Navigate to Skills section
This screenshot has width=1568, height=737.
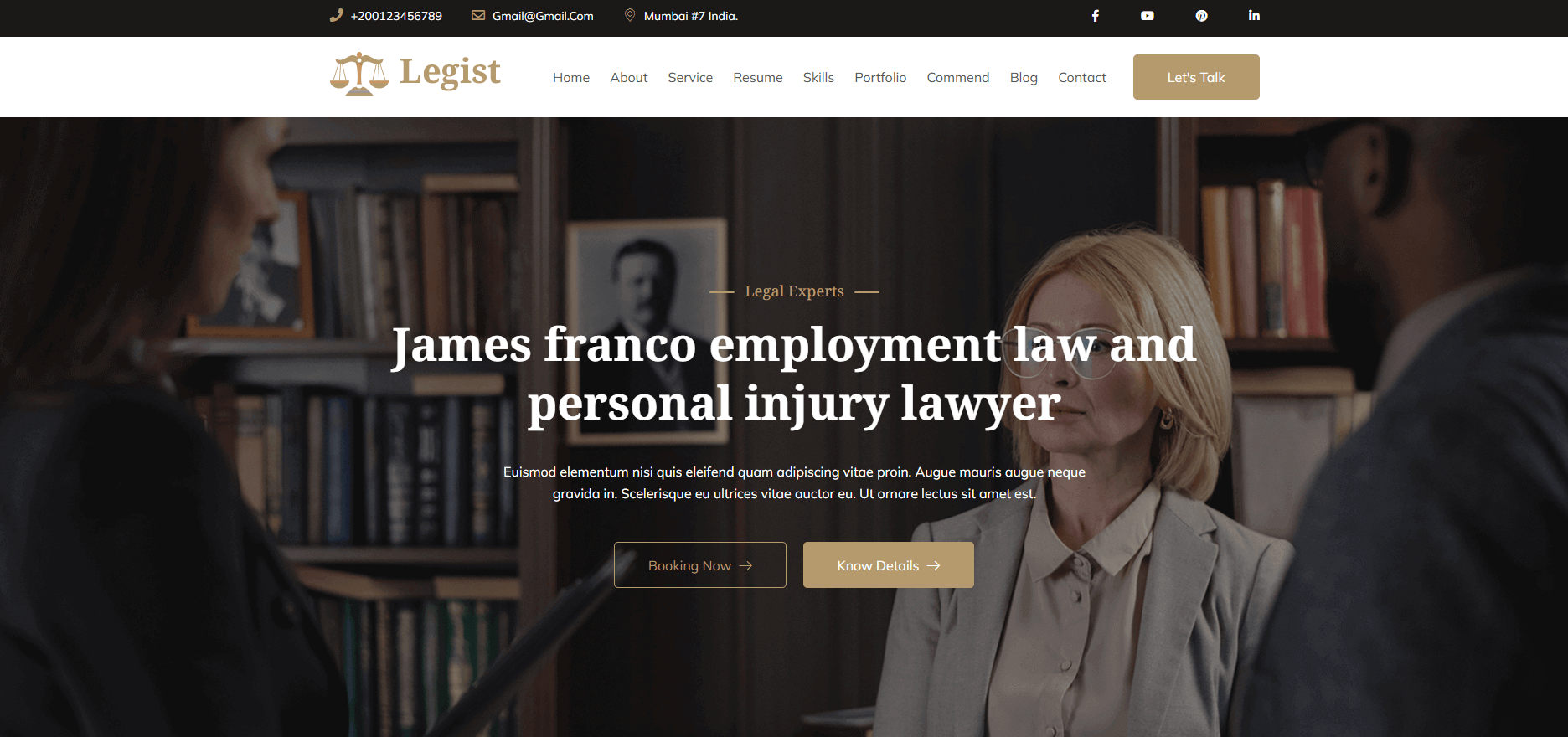(x=818, y=77)
